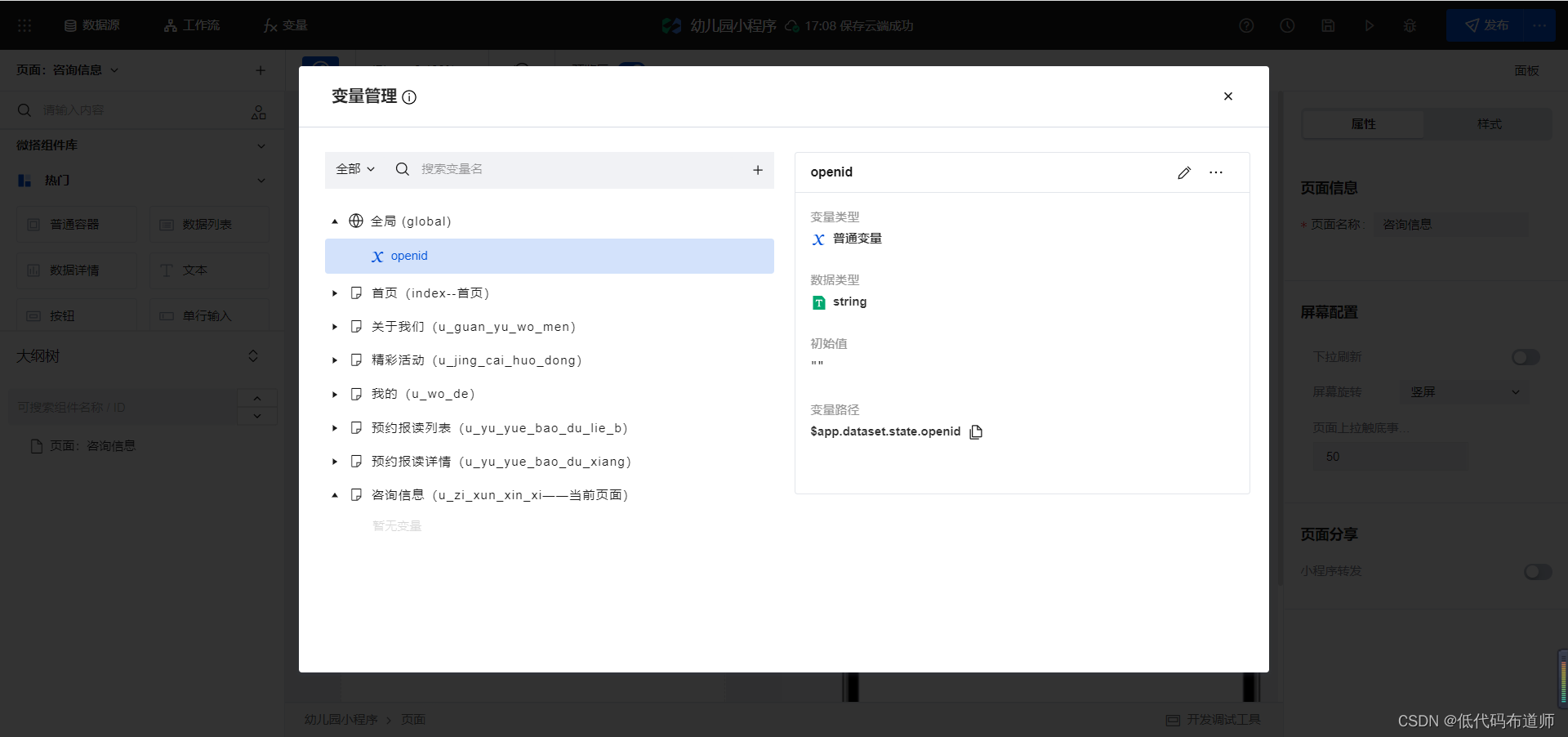Open the history clock icon
This screenshot has height=737, width=1568.
point(1287,25)
